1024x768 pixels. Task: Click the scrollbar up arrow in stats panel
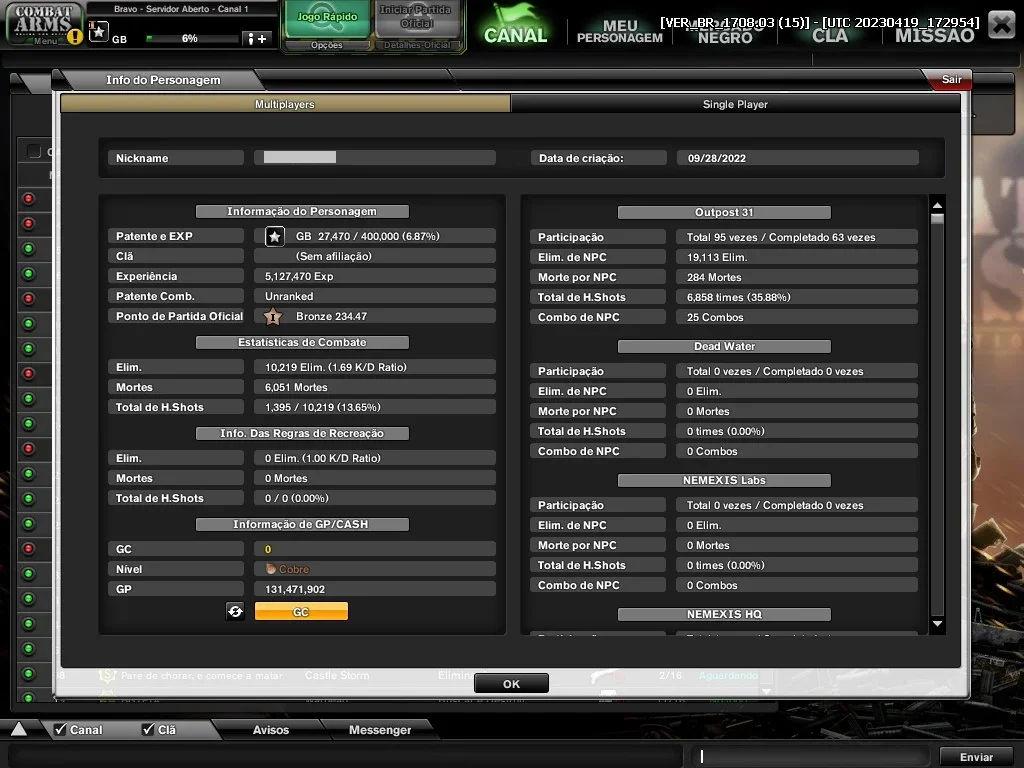(x=937, y=206)
